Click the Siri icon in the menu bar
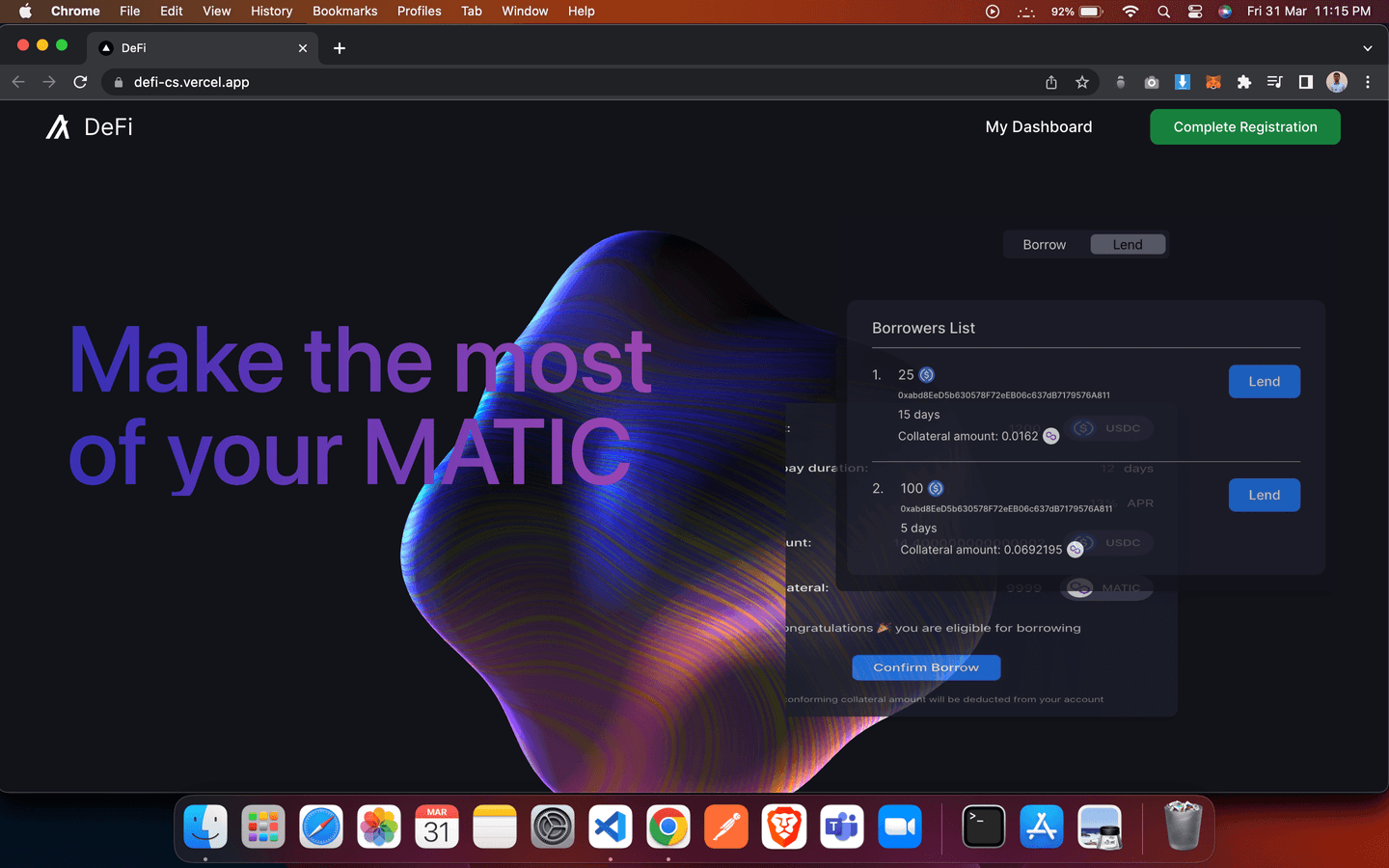Image resolution: width=1389 pixels, height=868 pixels. click(x=1225, y=12)
